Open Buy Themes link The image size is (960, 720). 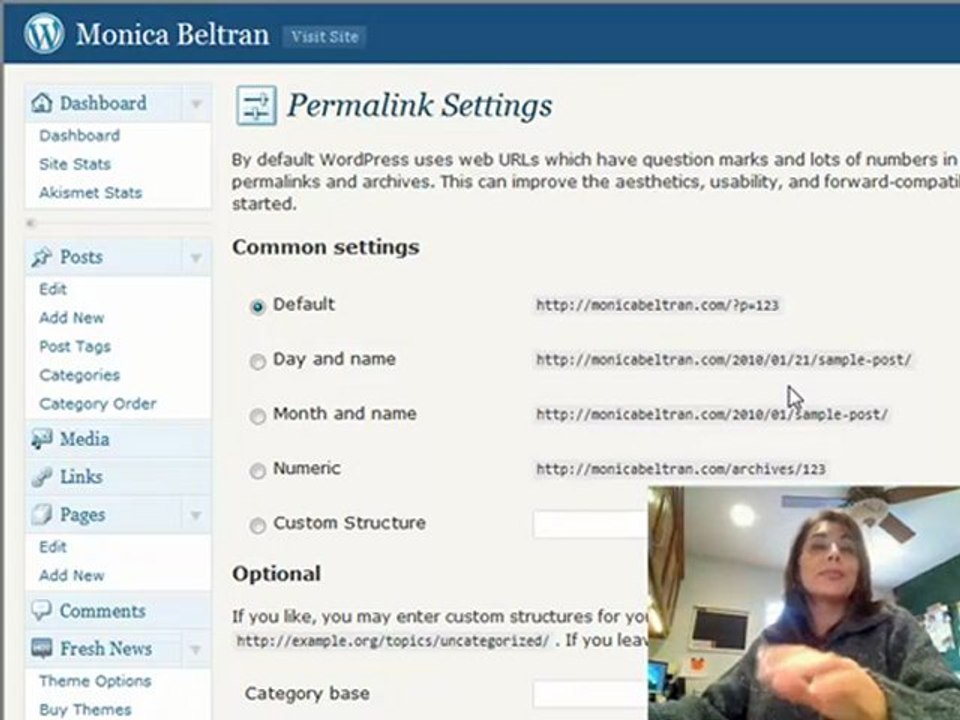pos(85,710)
